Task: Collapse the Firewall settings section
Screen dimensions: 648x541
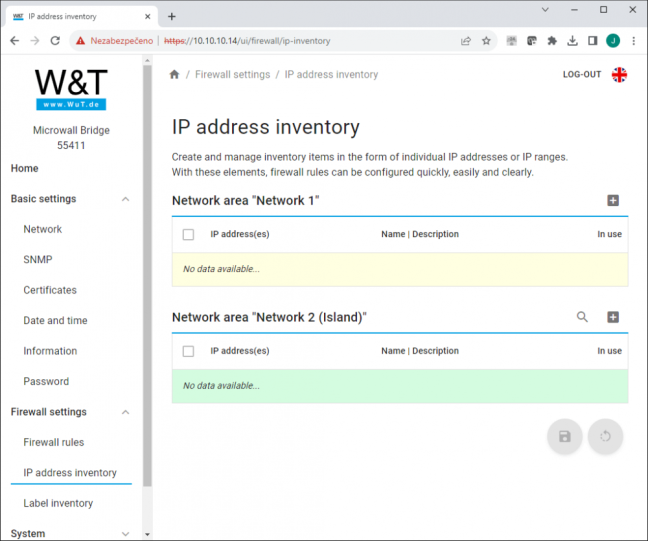Action: [126, 412]
